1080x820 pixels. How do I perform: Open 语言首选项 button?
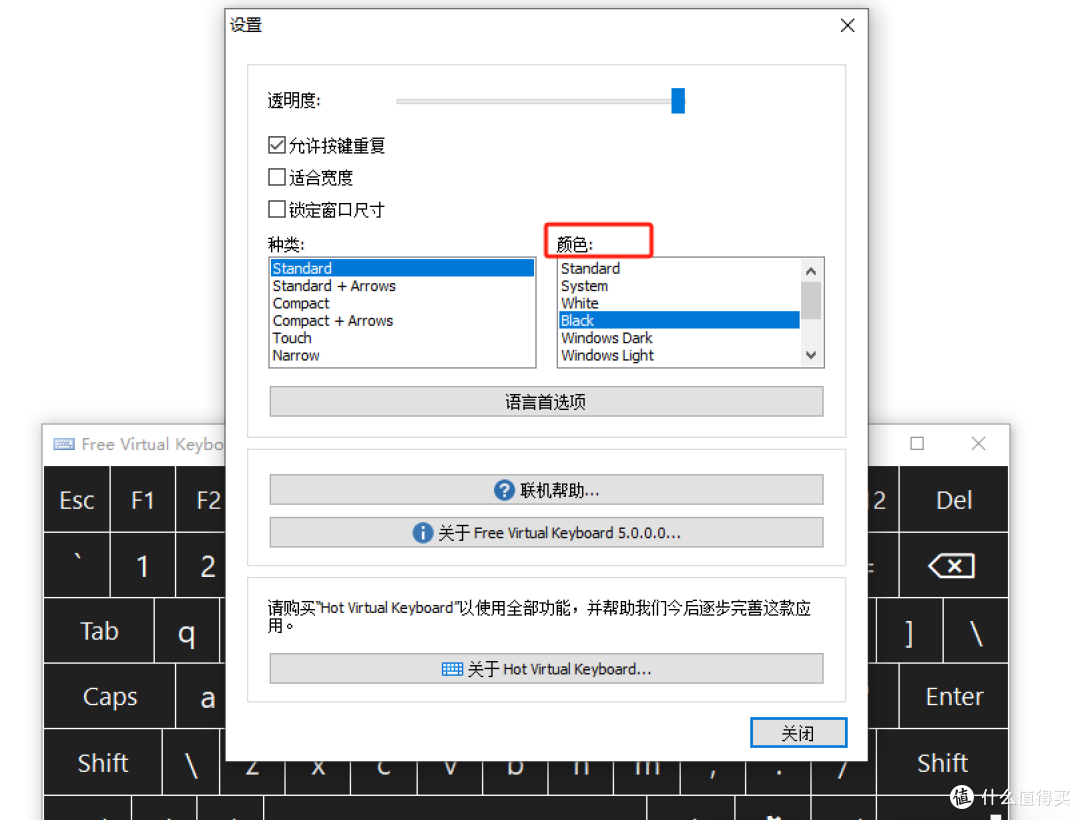coord(546,401)
